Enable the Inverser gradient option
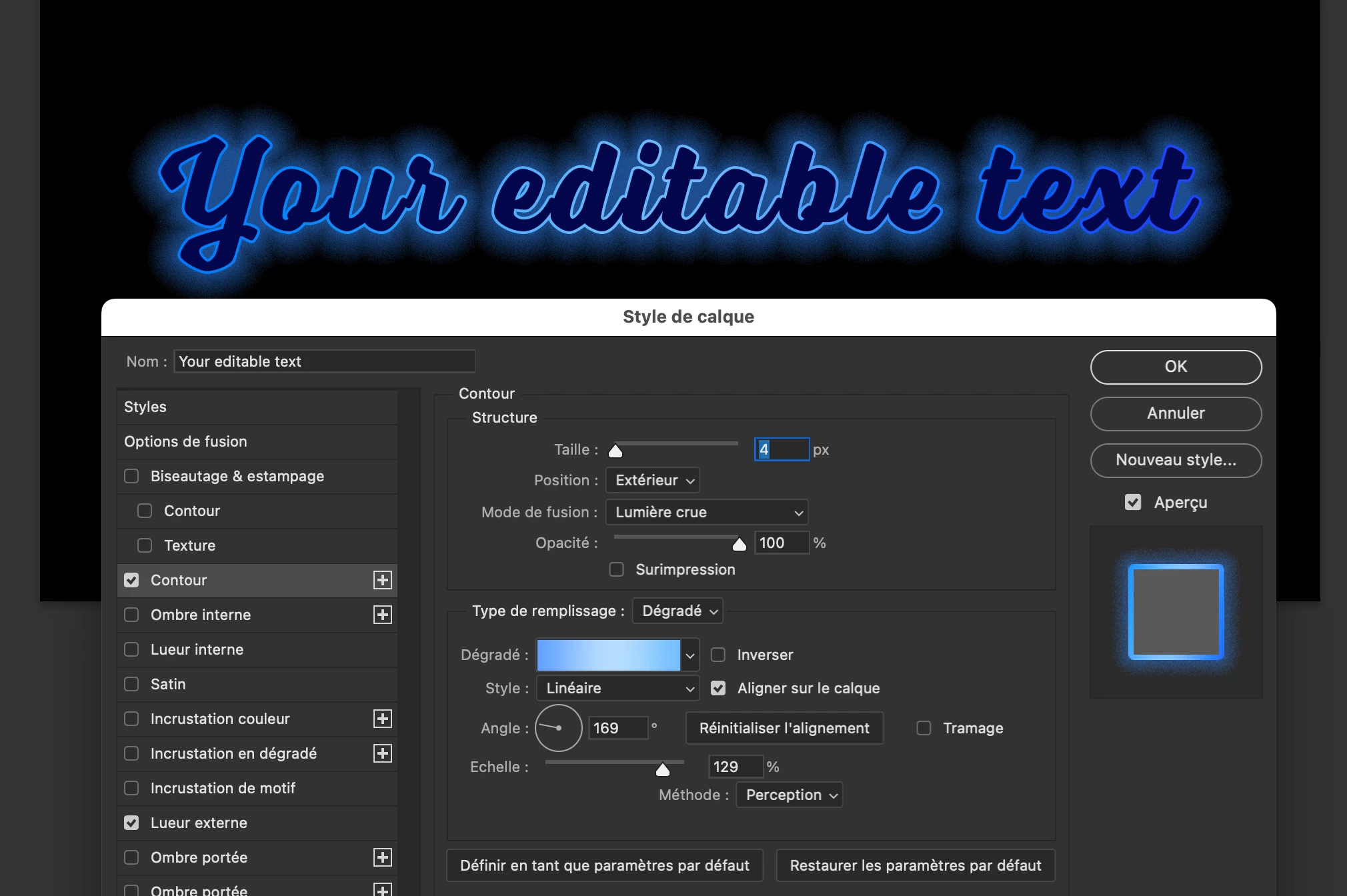The width and height of the screenshot is (1347, 896). point(718,655)
